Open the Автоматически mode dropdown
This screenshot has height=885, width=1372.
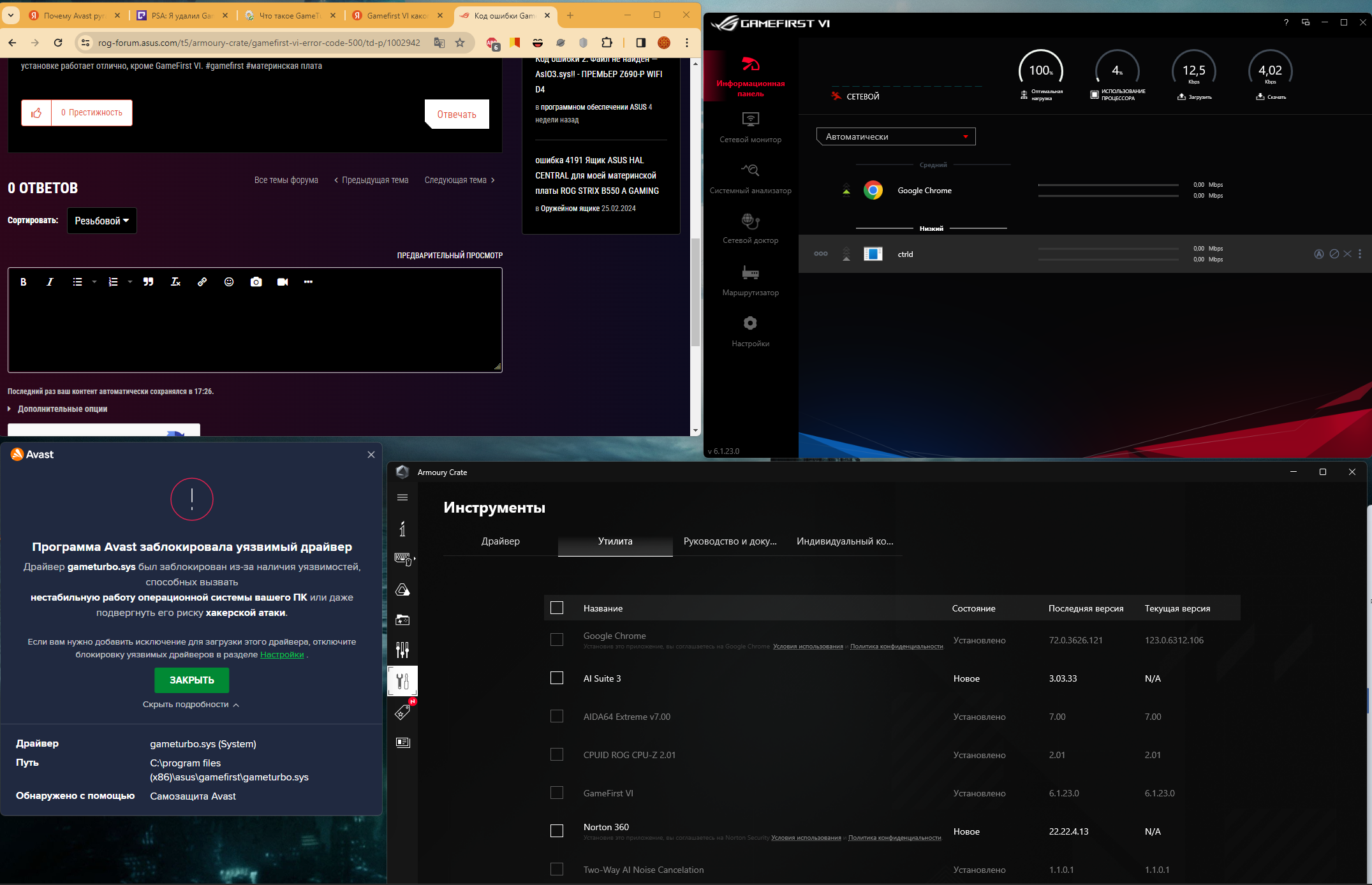[896, 136]
